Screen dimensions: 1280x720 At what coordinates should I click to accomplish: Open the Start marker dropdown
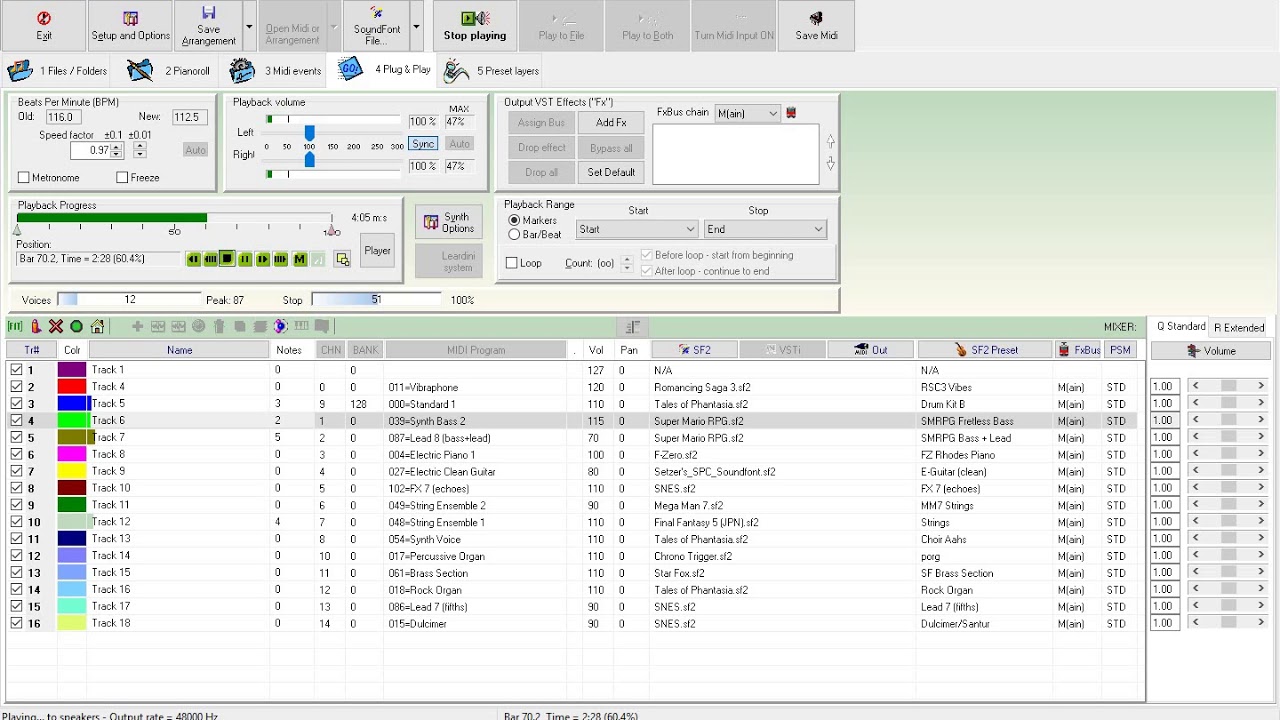(636, 229)
